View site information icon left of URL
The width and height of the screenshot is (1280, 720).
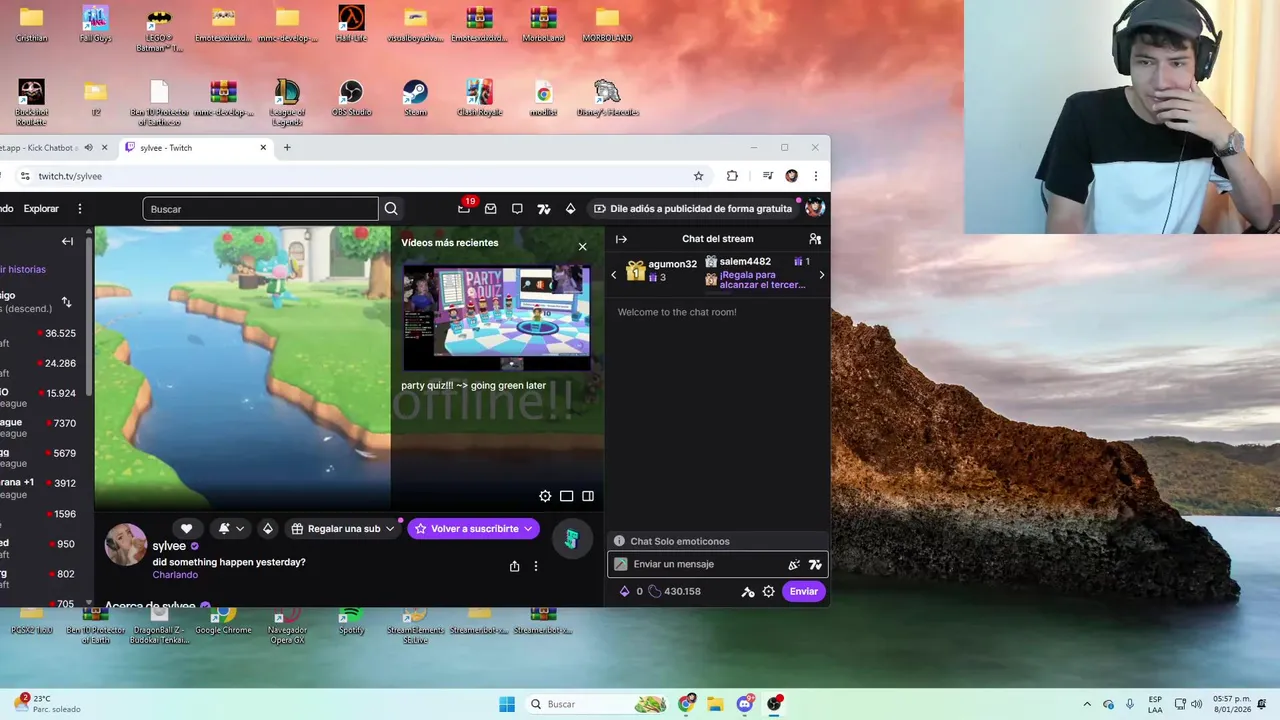click(25, 176)
